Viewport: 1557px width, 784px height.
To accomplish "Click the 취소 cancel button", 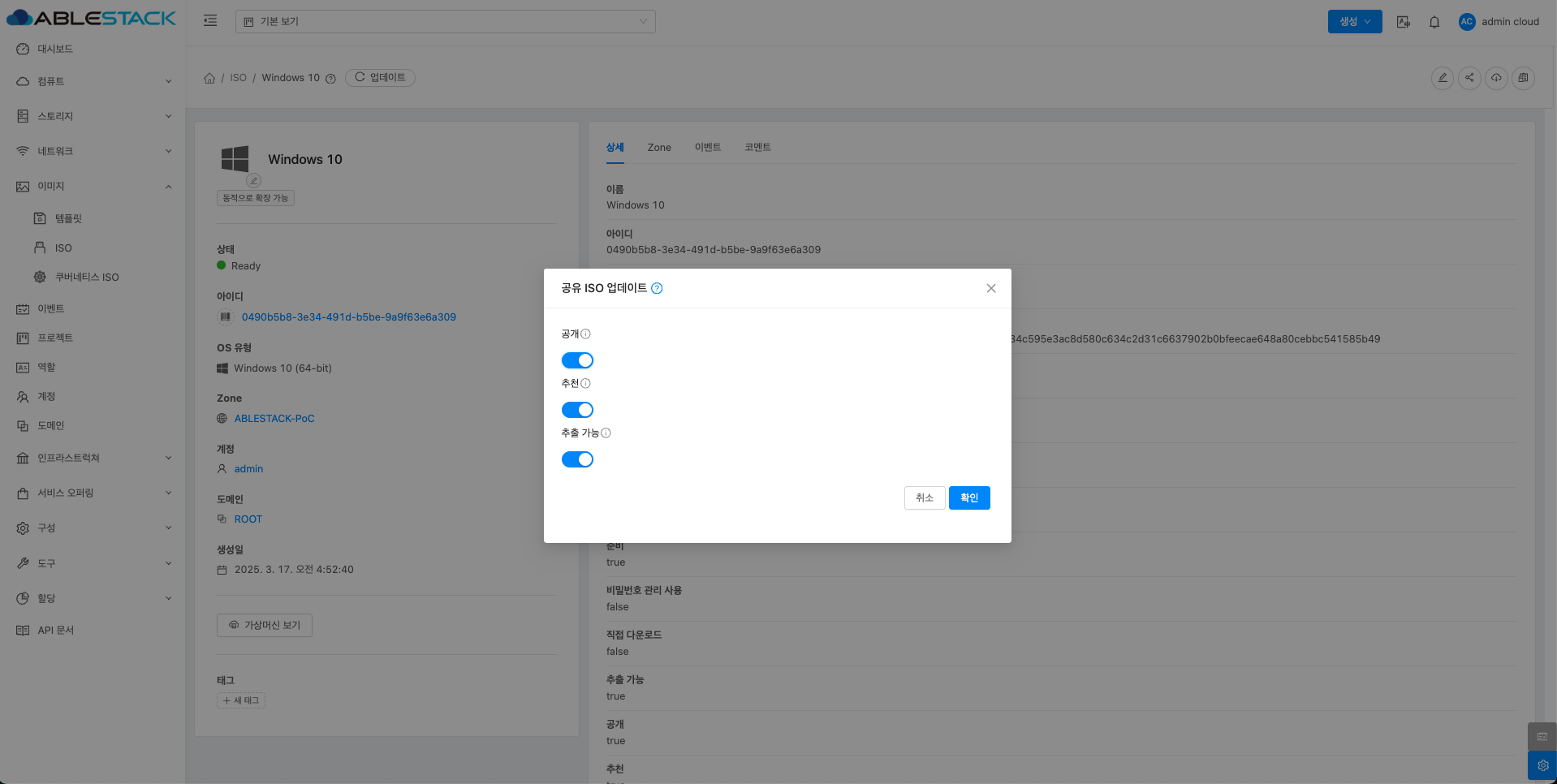I will [924, 498].
